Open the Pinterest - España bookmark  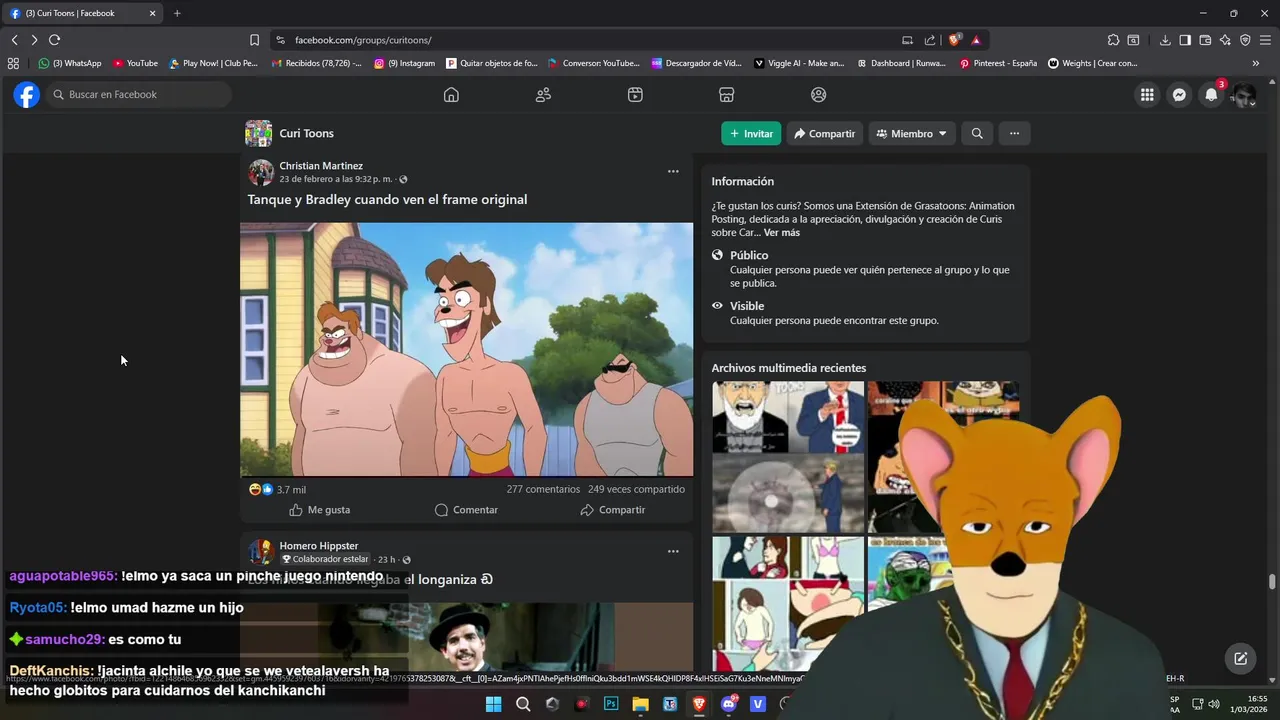[998, 63]
